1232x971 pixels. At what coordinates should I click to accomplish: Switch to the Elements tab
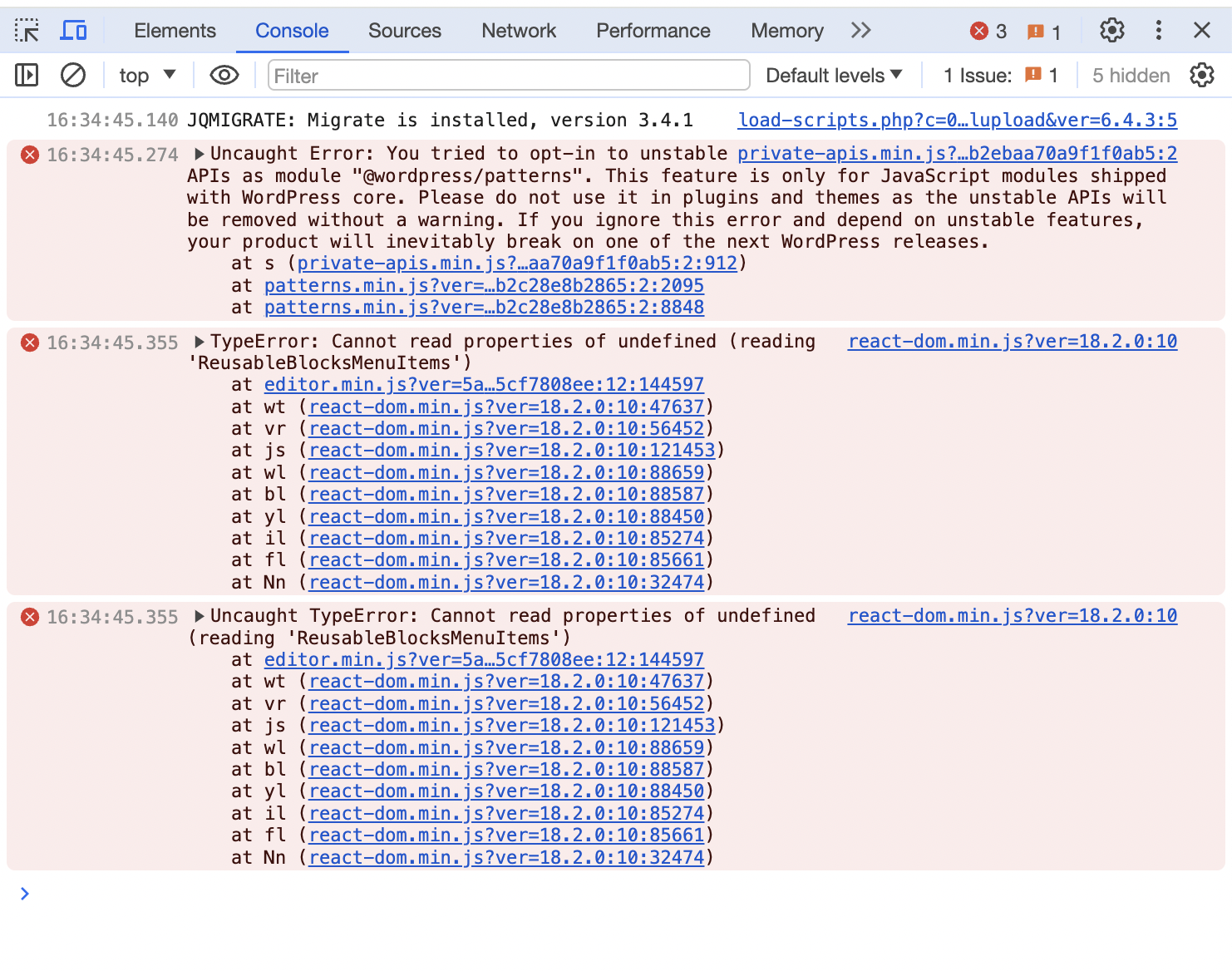[x=175, y=31]
